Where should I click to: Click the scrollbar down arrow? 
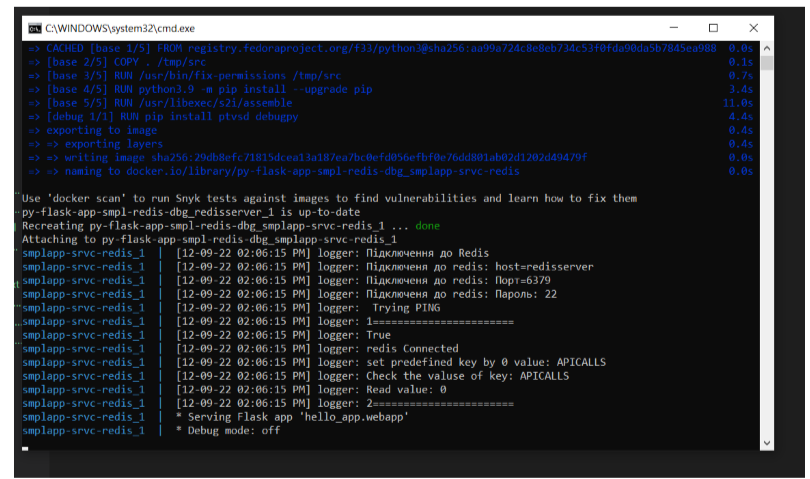click(x=765, y=441)
